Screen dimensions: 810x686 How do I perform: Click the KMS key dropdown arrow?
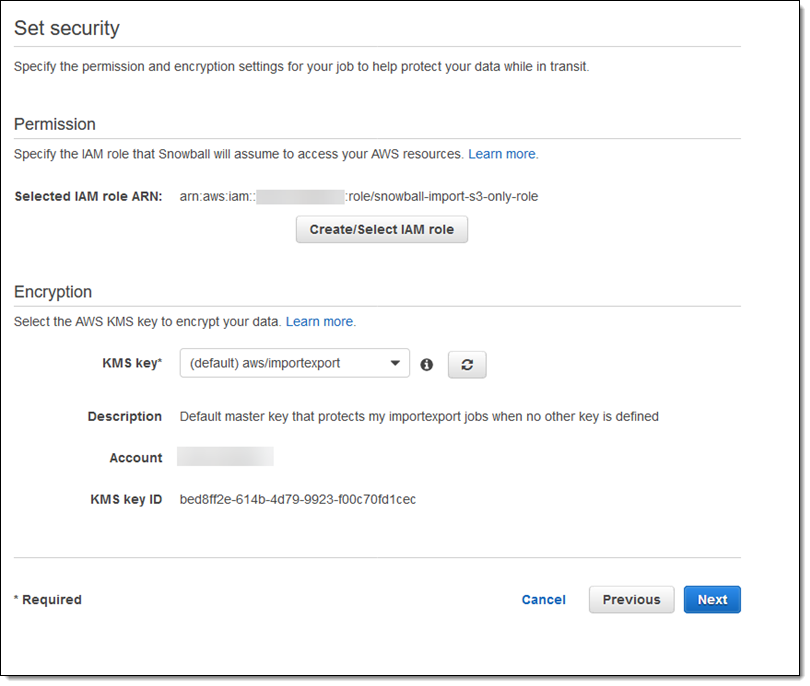(x=396, y=363)
